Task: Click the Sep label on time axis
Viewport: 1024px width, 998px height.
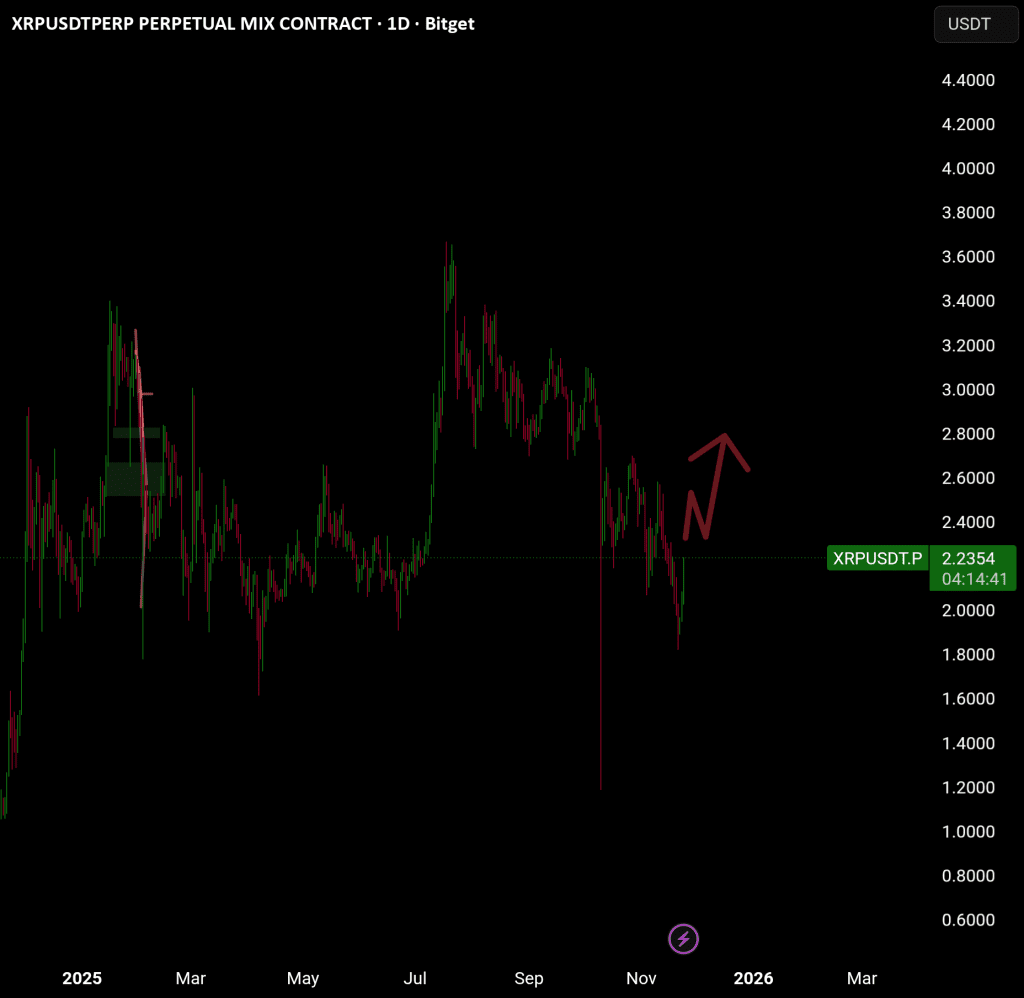Action: 528,978
